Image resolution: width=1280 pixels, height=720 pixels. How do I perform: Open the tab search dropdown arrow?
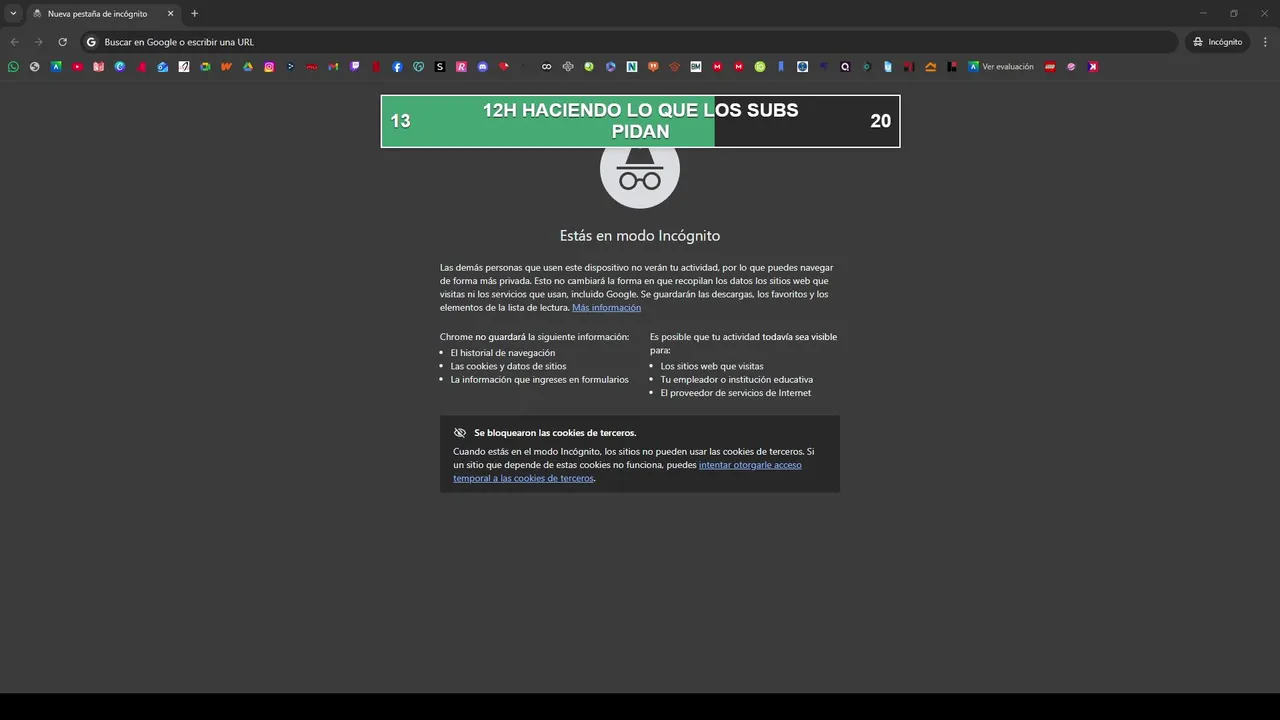click(13, 14)
